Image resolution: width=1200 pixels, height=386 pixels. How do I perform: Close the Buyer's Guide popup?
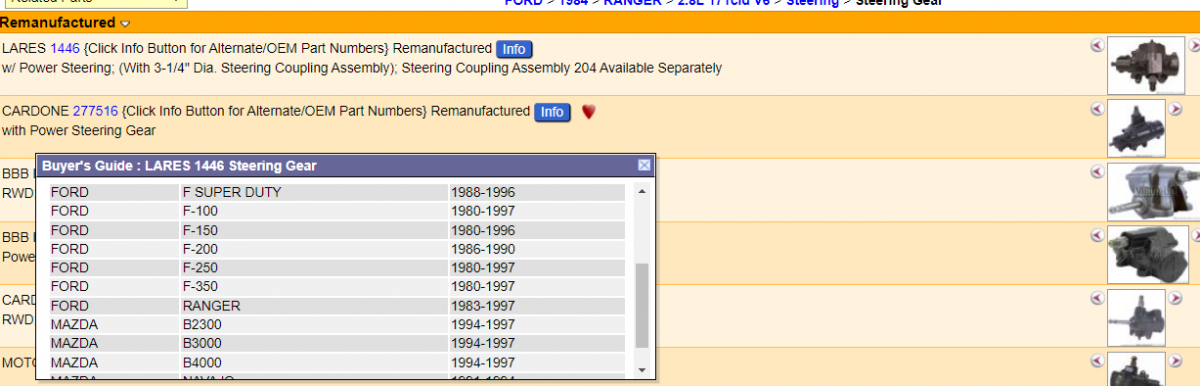644,165
